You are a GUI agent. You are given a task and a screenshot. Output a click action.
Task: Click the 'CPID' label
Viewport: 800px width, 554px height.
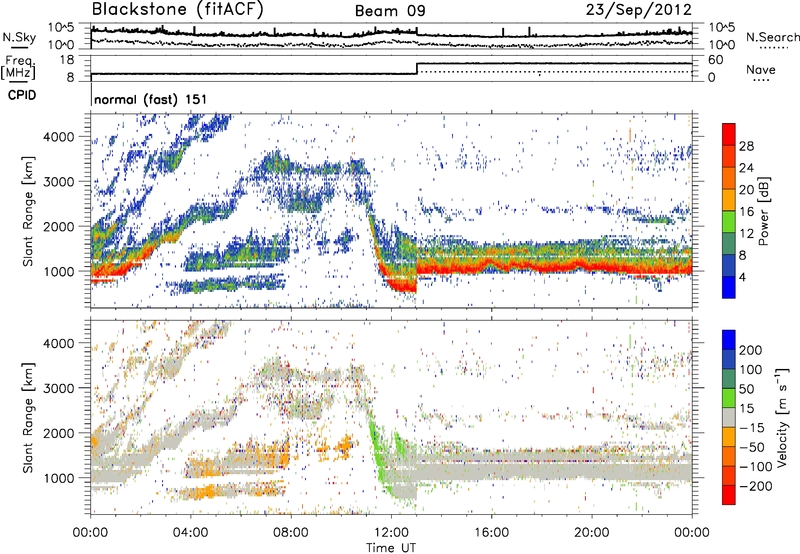pyautogui.click(x=22, y=95)
